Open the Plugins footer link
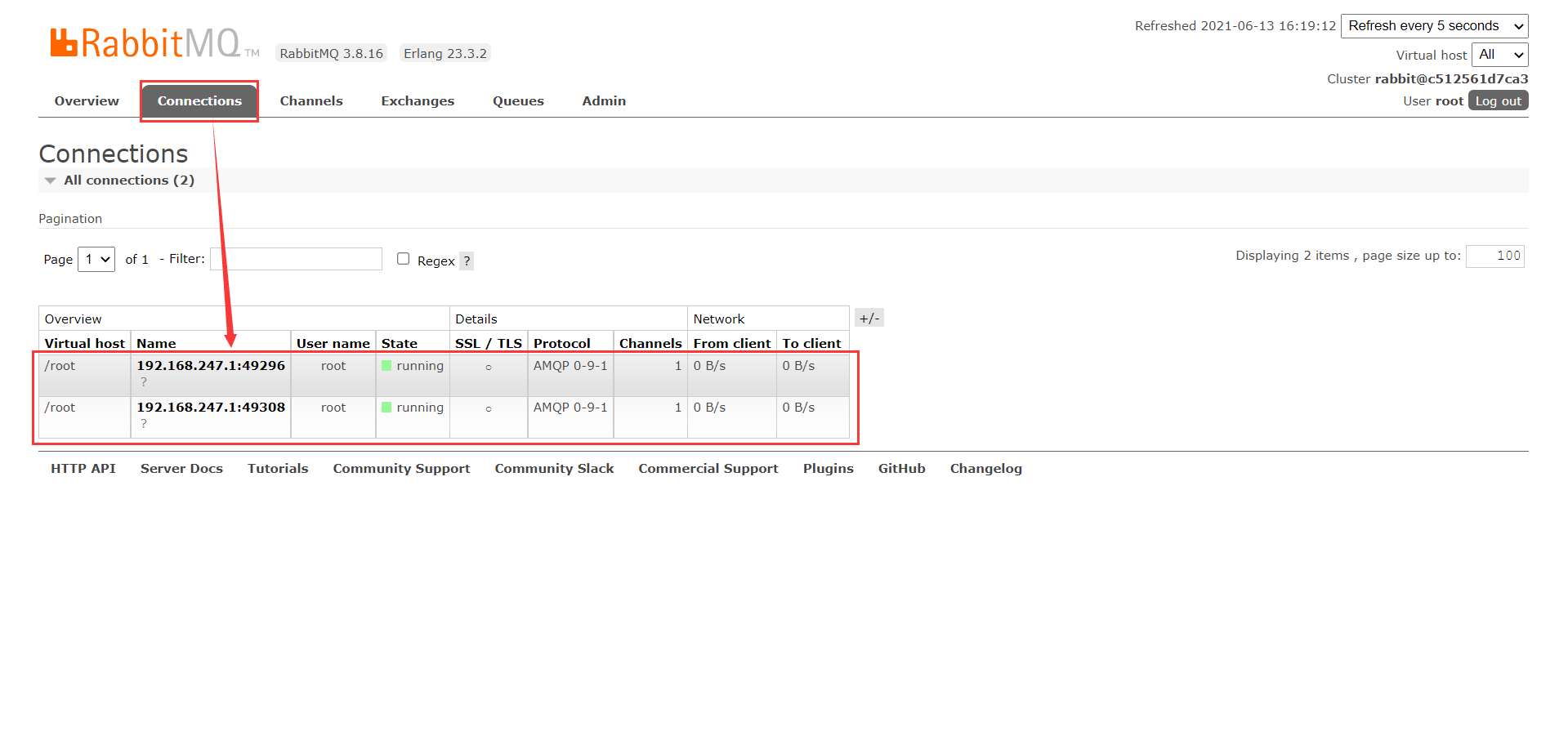Screen dimensions: 1568x731 (828, 469)
